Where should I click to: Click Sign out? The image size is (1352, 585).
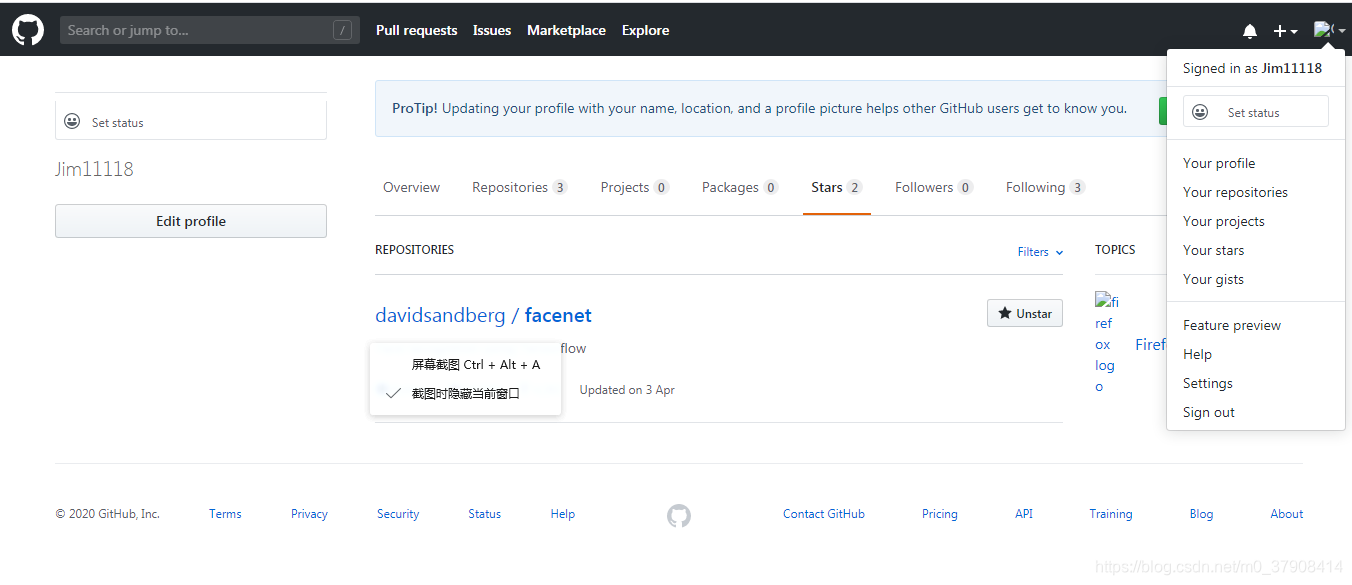click(x=1209, y=412)
